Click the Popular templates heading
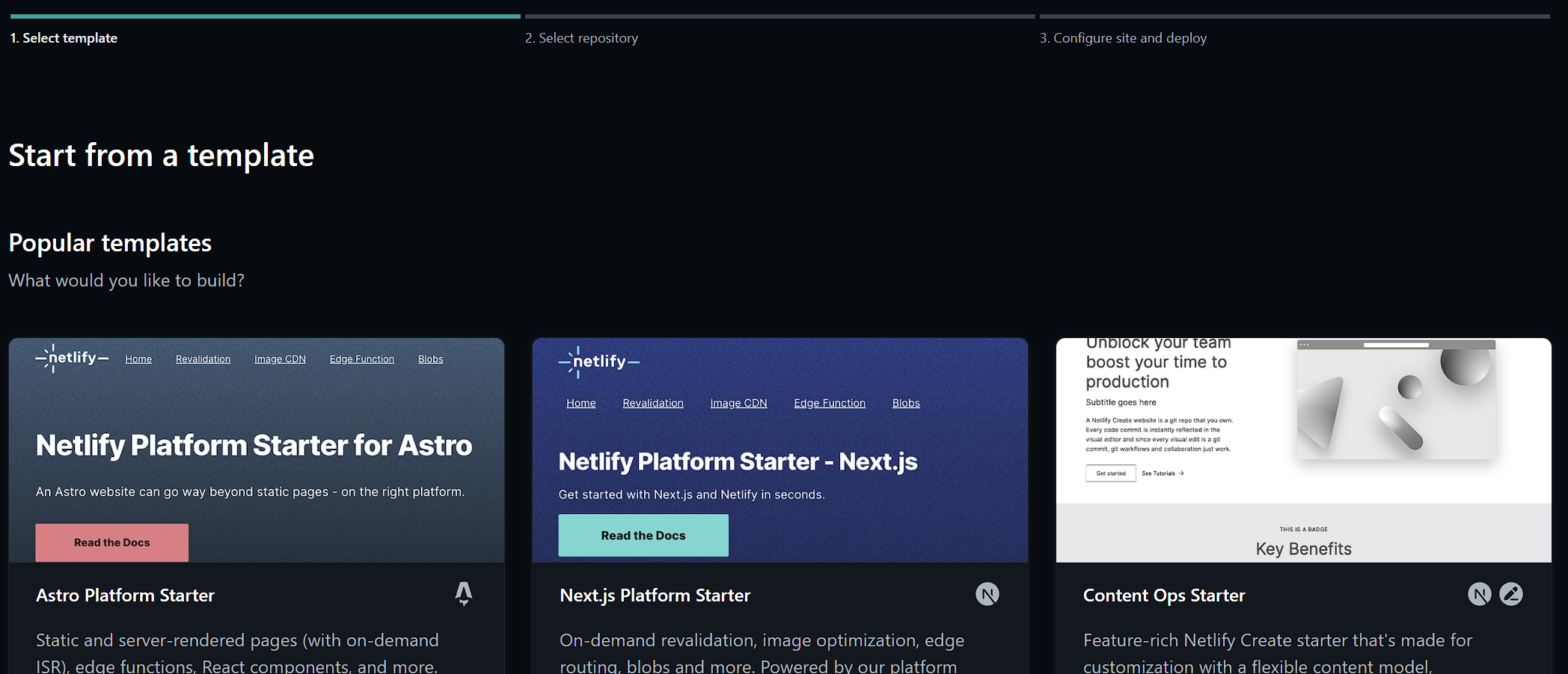 (x=110, y=243)
